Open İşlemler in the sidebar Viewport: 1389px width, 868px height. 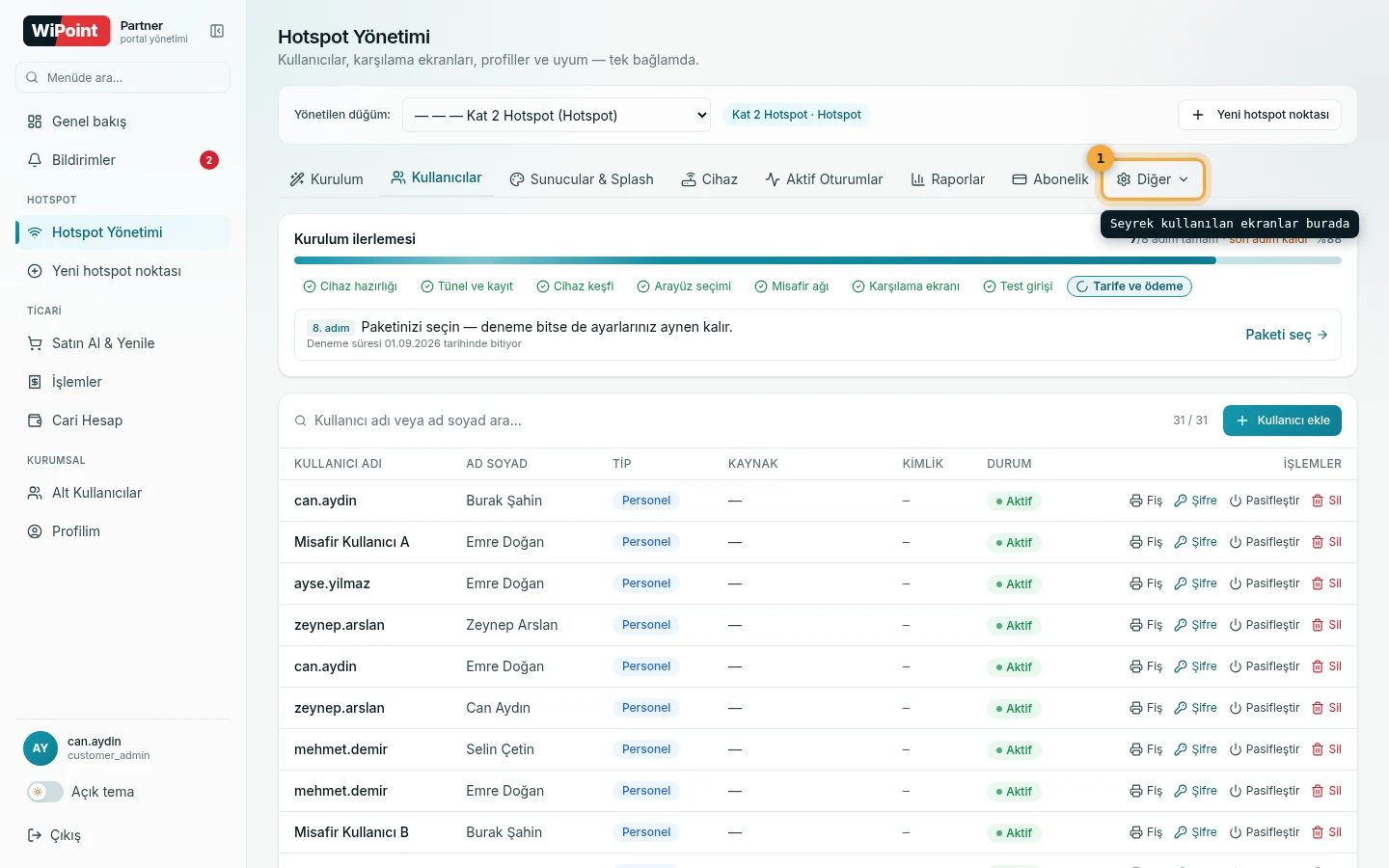(x=123, y=382)
